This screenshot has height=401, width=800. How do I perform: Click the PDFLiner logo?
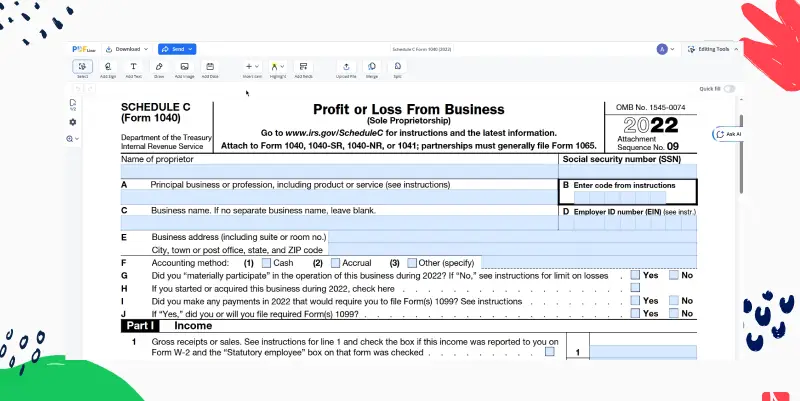84,49
